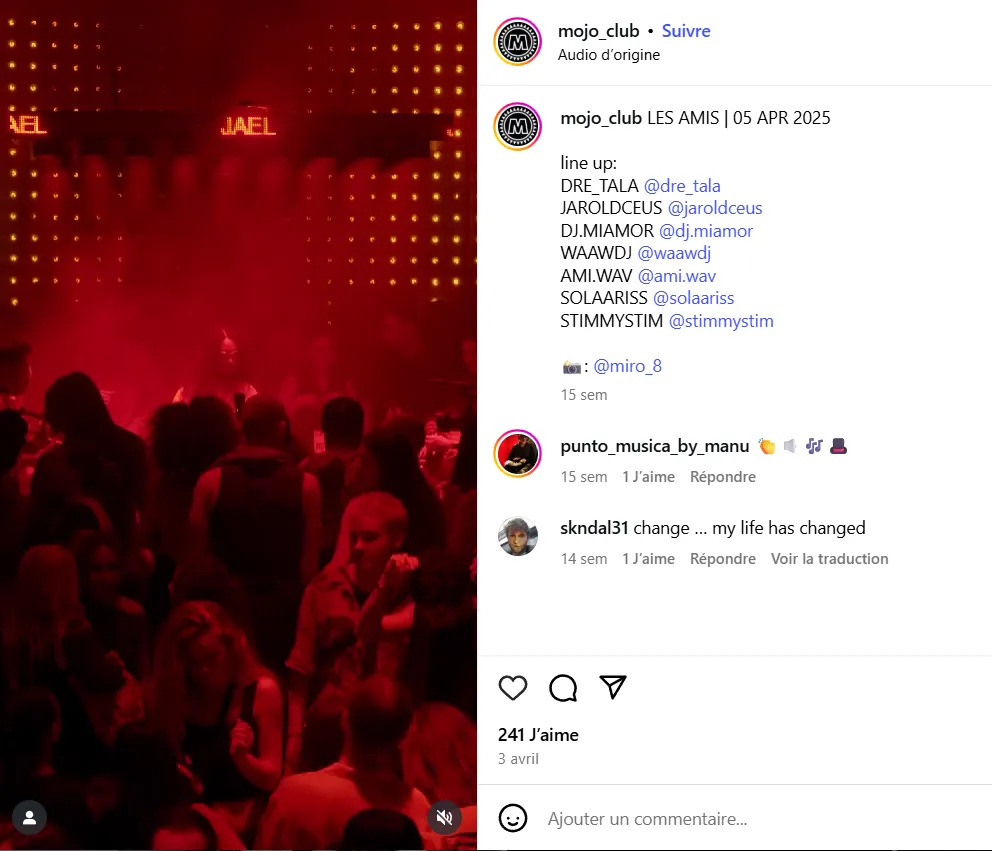Viewport: 992px width, 851px height.
Task: Open the emoji picker smiley icon
Action: tap(512, 818)
